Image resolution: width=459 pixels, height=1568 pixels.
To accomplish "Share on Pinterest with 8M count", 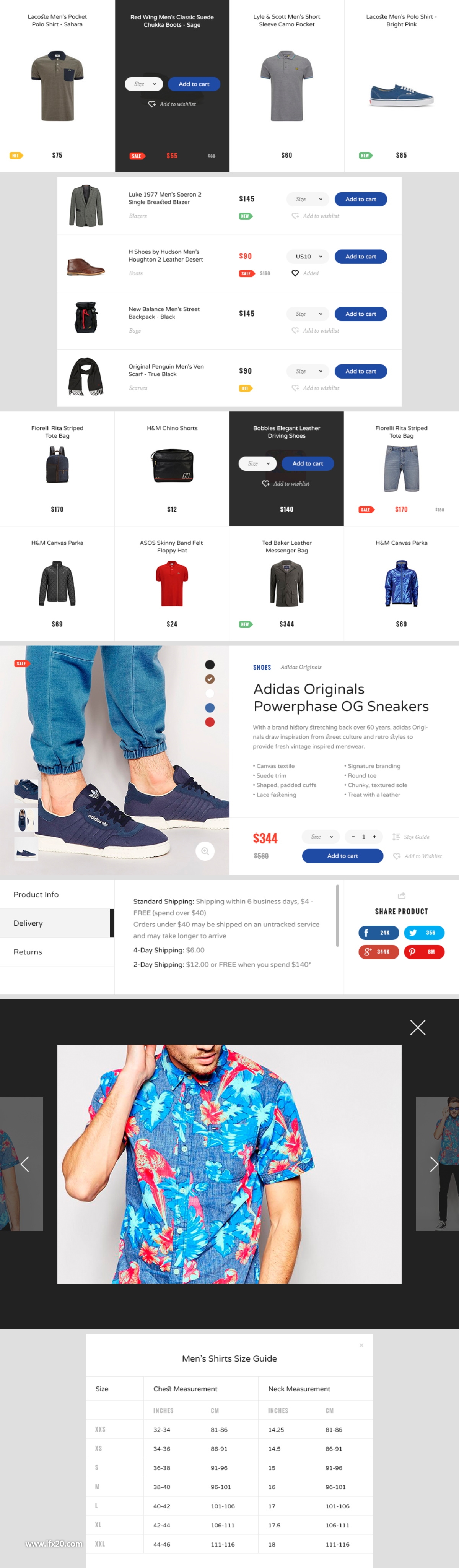I will 424,951.
